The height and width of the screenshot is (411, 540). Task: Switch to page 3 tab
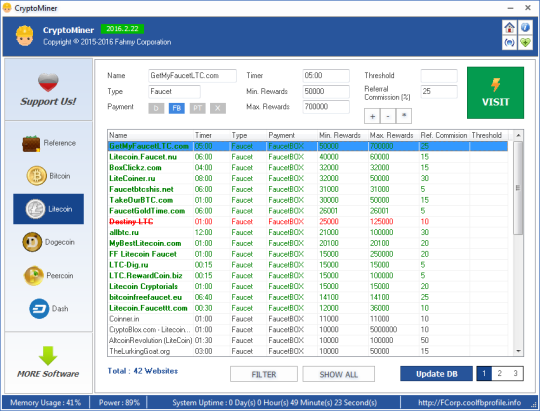pos(515,373)
